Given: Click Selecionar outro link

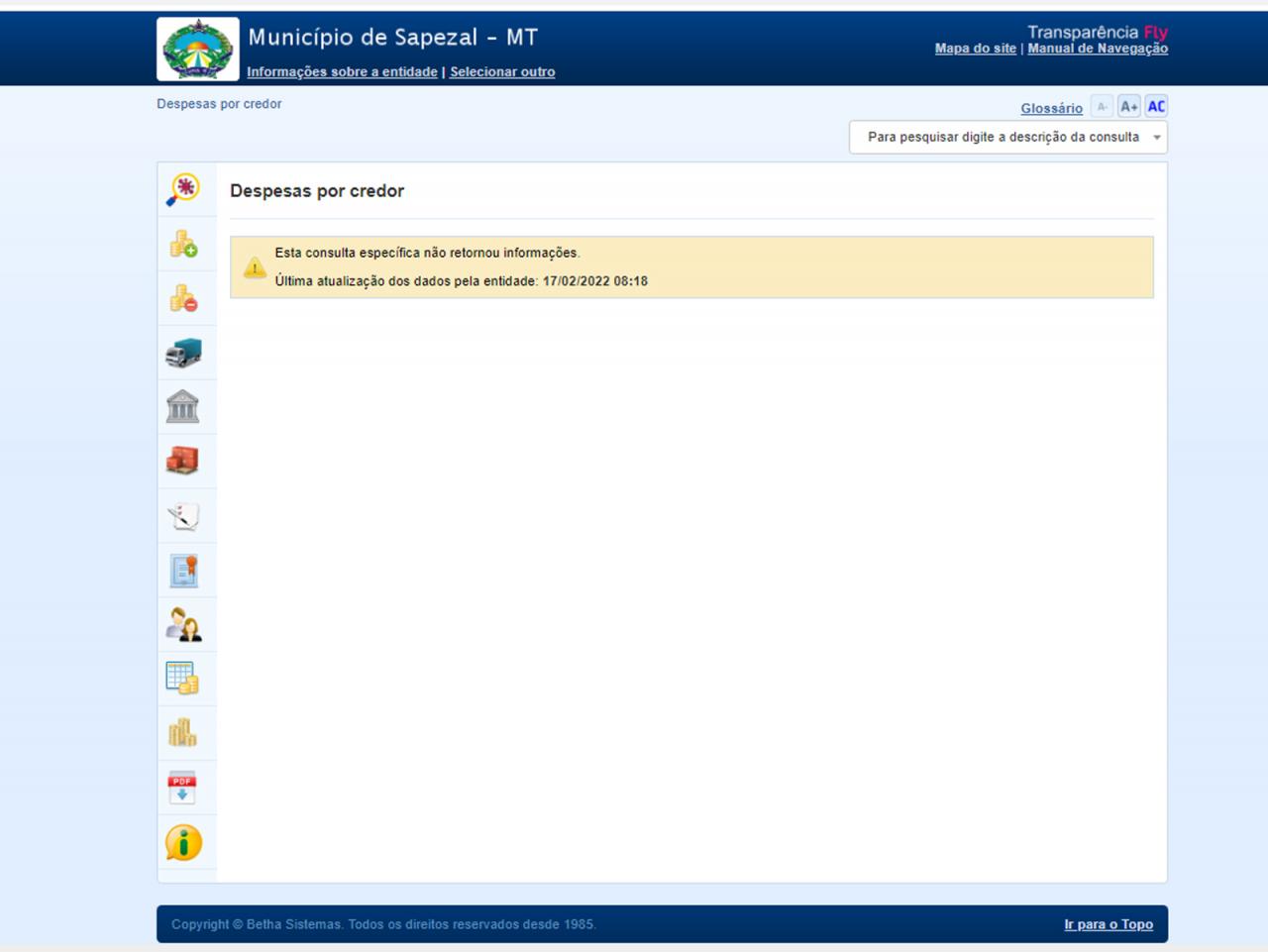Looking at the screenshot, I should point(502,72).
